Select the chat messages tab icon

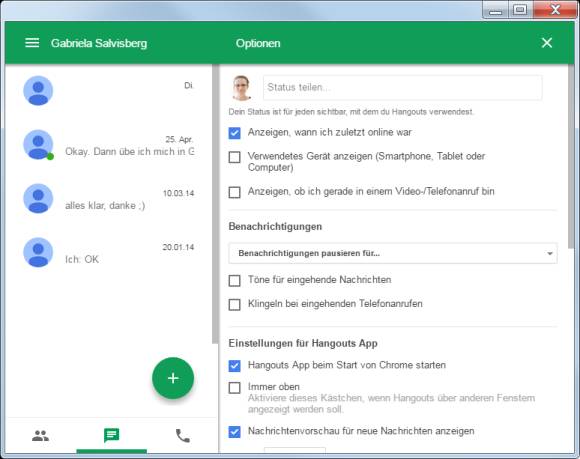111,435
